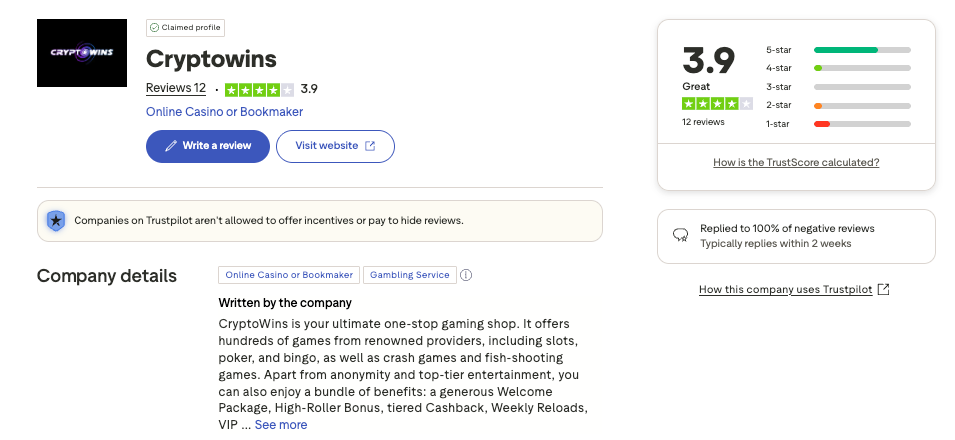The height and width of the screenshot is (440, 955).
Task: Click the green star rating beside 3.9
Action: pyautogui.click(x=259, y=89)
